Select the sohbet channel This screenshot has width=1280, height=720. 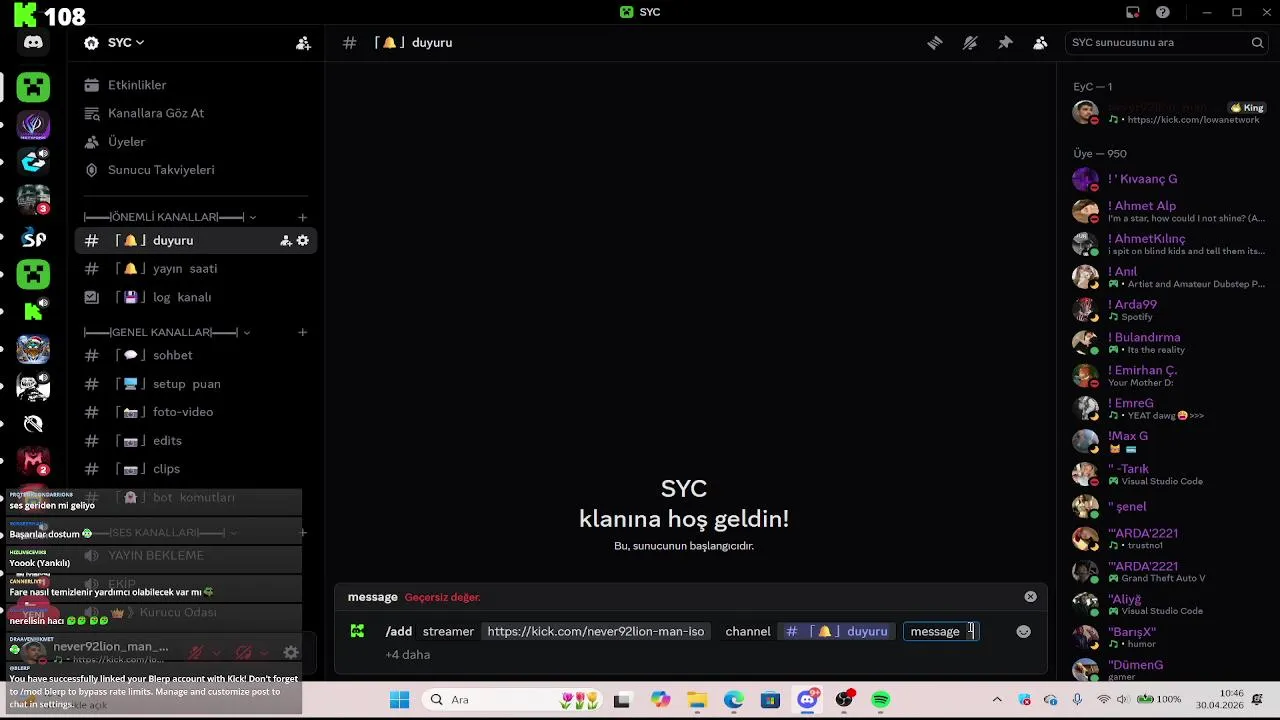[x=195, y=355]
